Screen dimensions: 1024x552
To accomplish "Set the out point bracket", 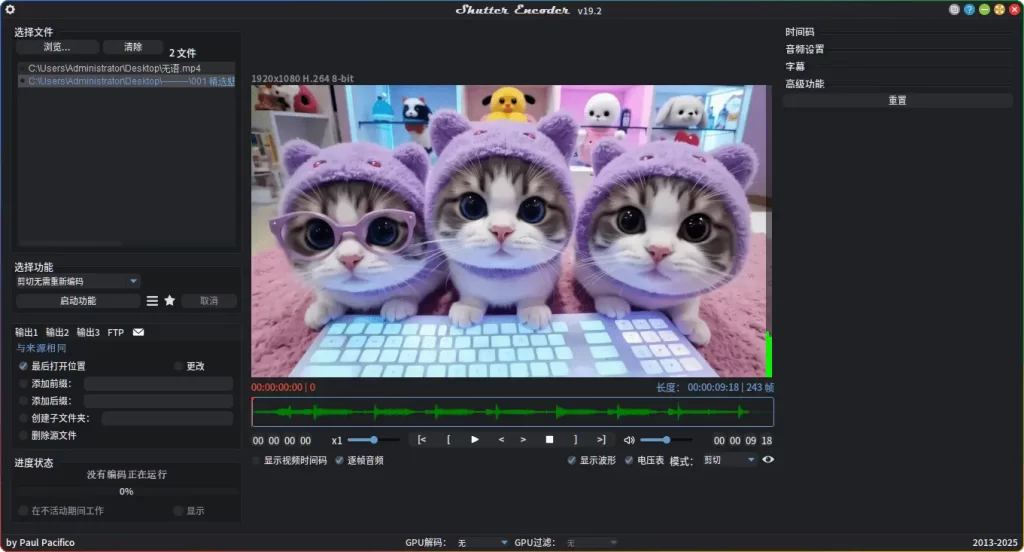I will (x=575, y=440).
